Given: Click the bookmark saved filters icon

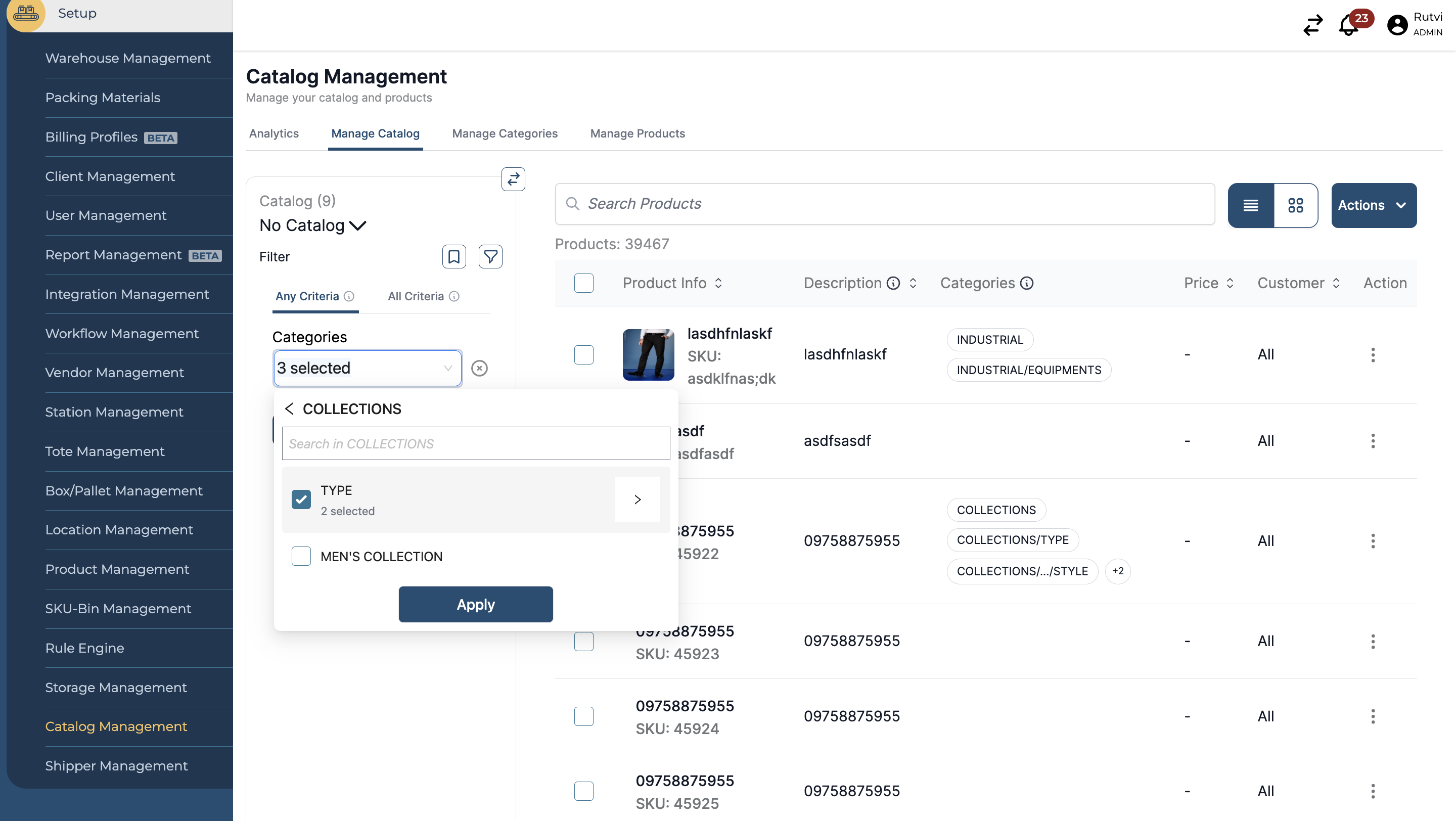Looking at the screenshot, I should click(454, 256).
